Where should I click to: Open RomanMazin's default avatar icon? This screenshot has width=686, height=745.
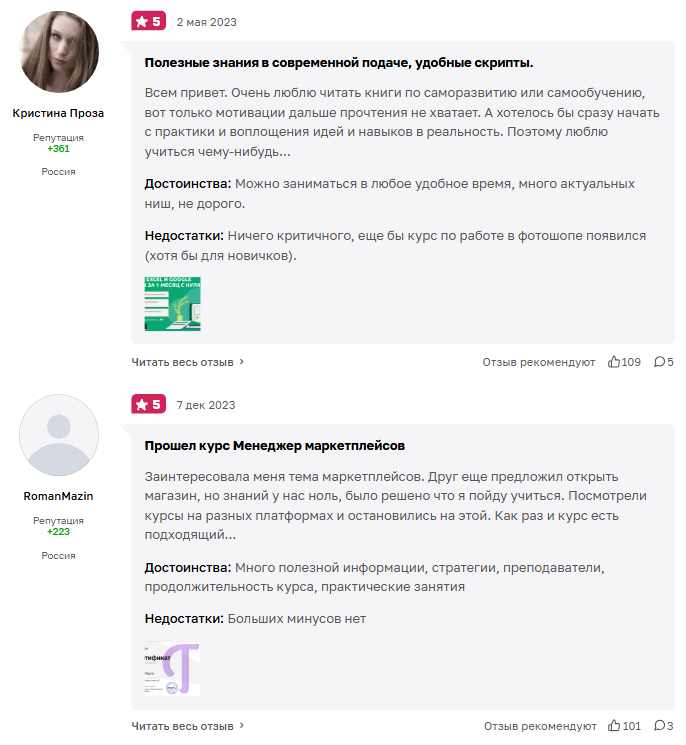pos(59,435)
